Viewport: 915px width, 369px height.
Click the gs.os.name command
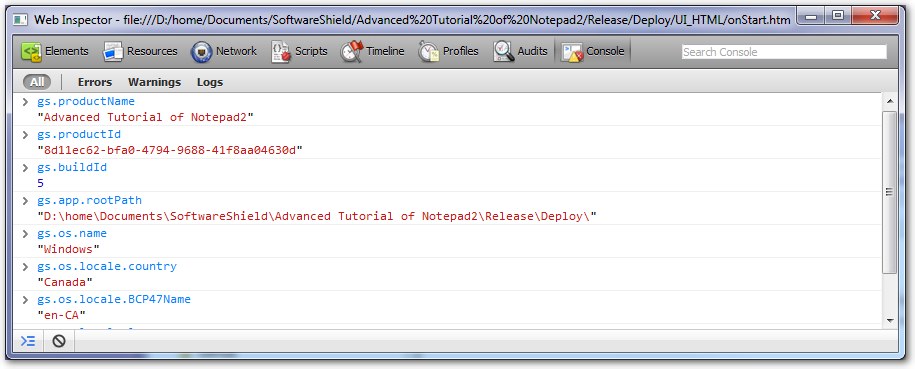tap(72, 234)
